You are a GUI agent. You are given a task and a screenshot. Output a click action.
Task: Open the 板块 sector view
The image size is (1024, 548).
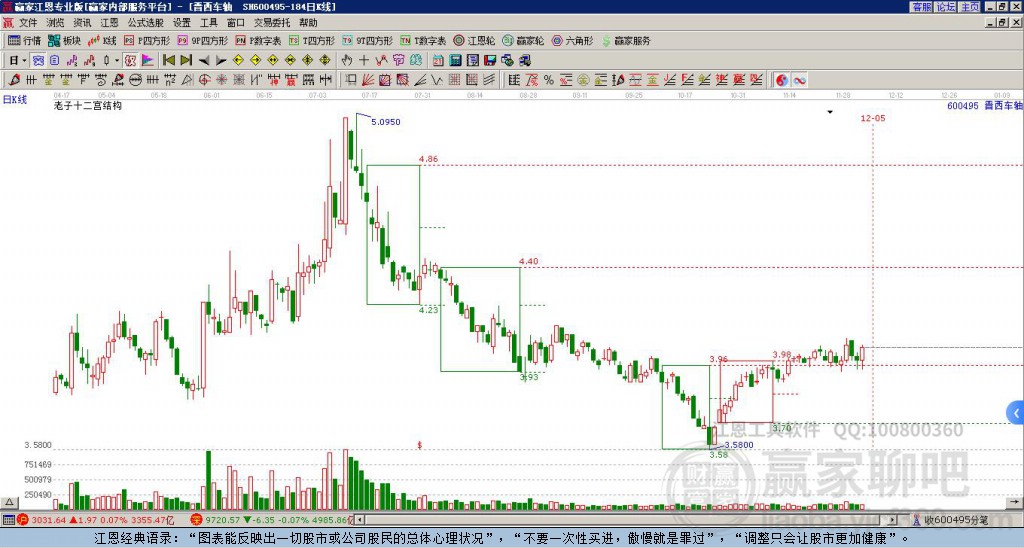tap(64, 40)
